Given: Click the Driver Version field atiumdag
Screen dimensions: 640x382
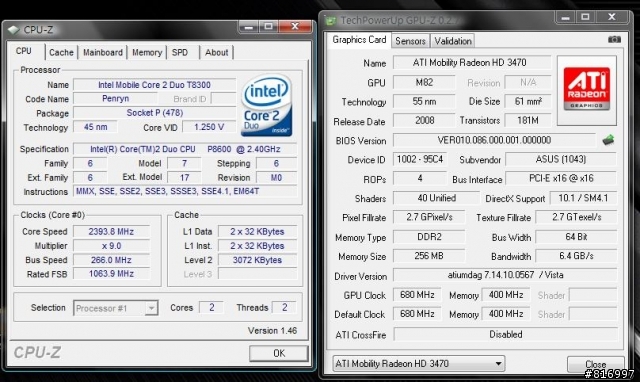Looking at the screenshot, I should [x=505, y=275].
